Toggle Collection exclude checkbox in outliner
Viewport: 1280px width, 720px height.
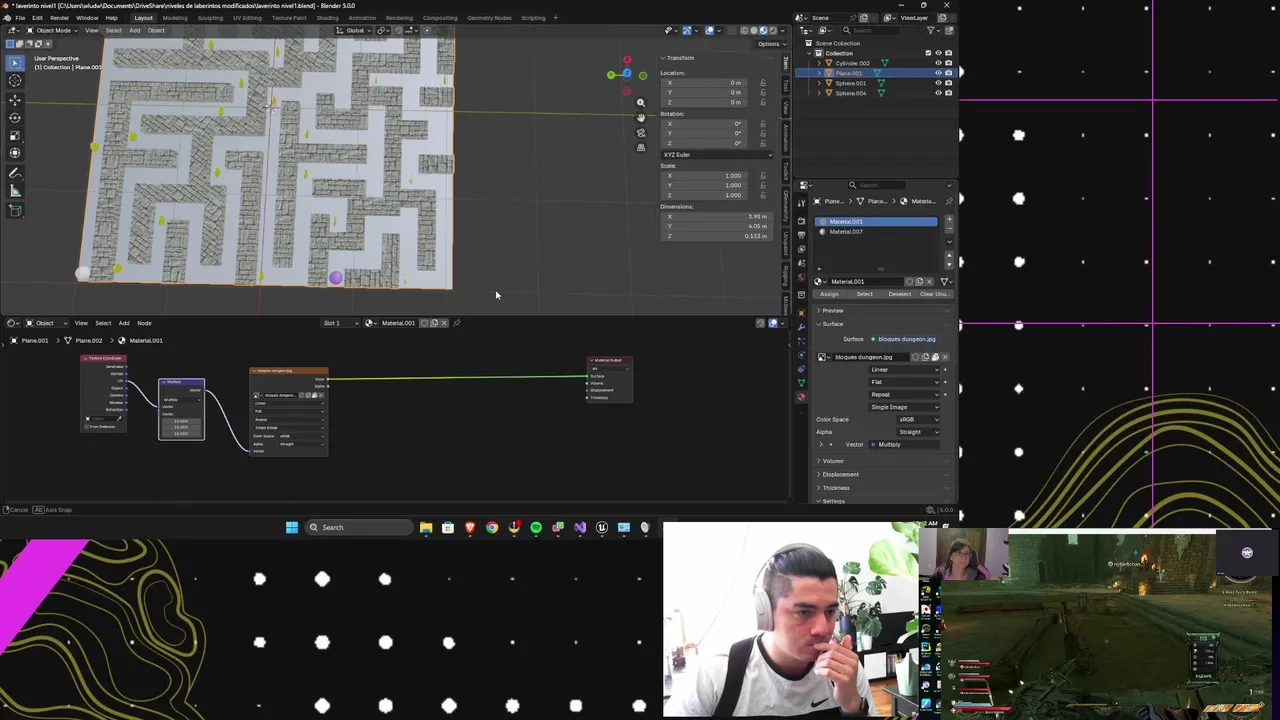click(x=928, y=53)
